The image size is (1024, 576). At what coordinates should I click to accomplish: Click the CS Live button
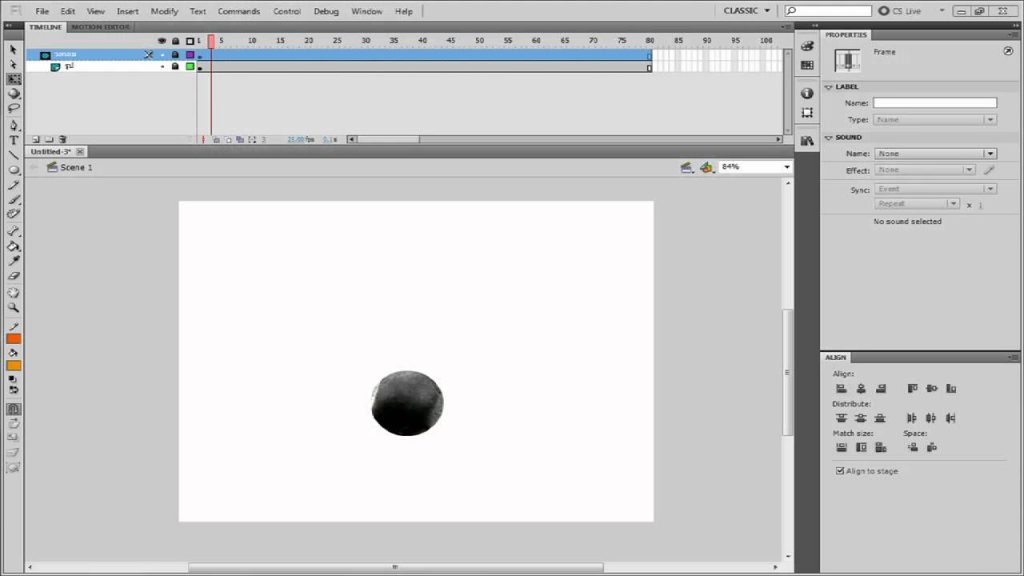(x=900, y=10)
